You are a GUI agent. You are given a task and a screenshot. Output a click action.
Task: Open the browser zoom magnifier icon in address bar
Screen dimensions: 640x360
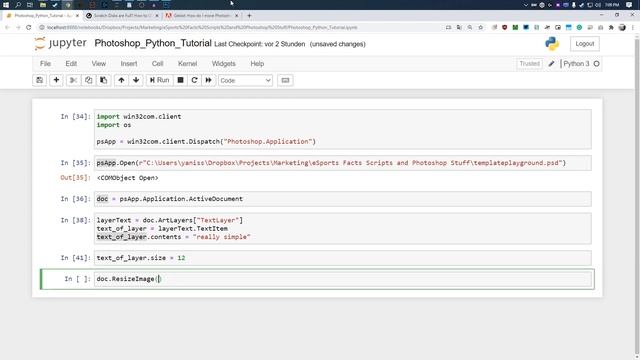(x=470, y=27)
